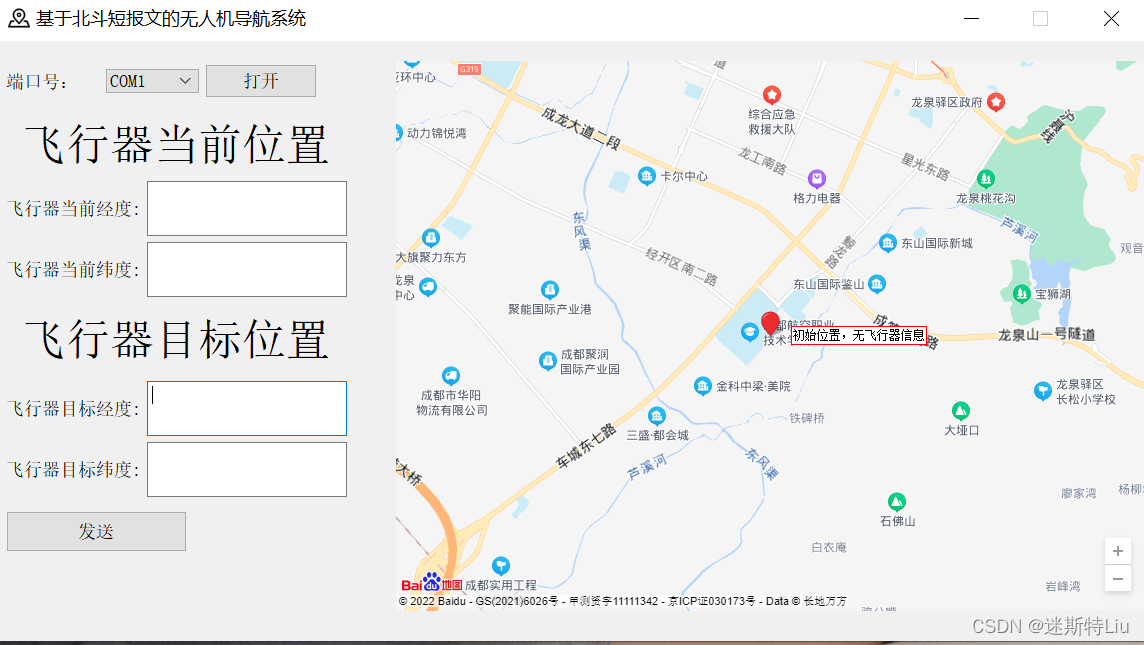Screen dimensions: 1144x645
Task: Click the 龙泉桃花沟 green park marker
Action: (x=986, y=179)
